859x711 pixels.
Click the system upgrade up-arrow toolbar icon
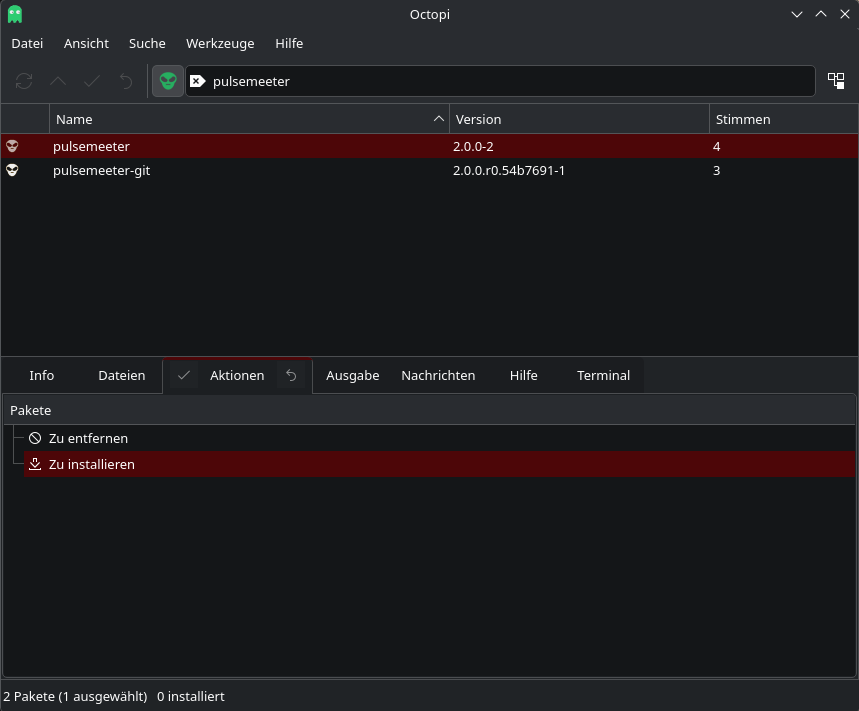point(58,81)
